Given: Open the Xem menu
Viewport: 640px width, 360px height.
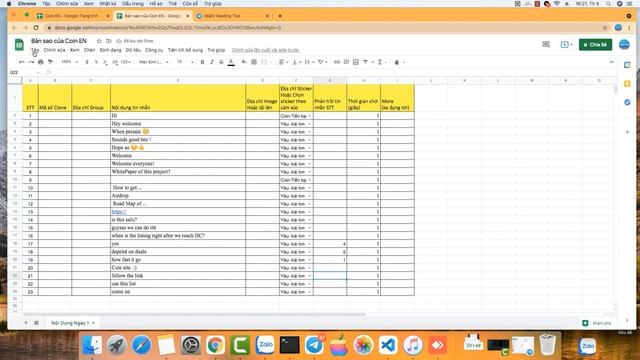Looking at the screenshot, I should click(75, 50).
